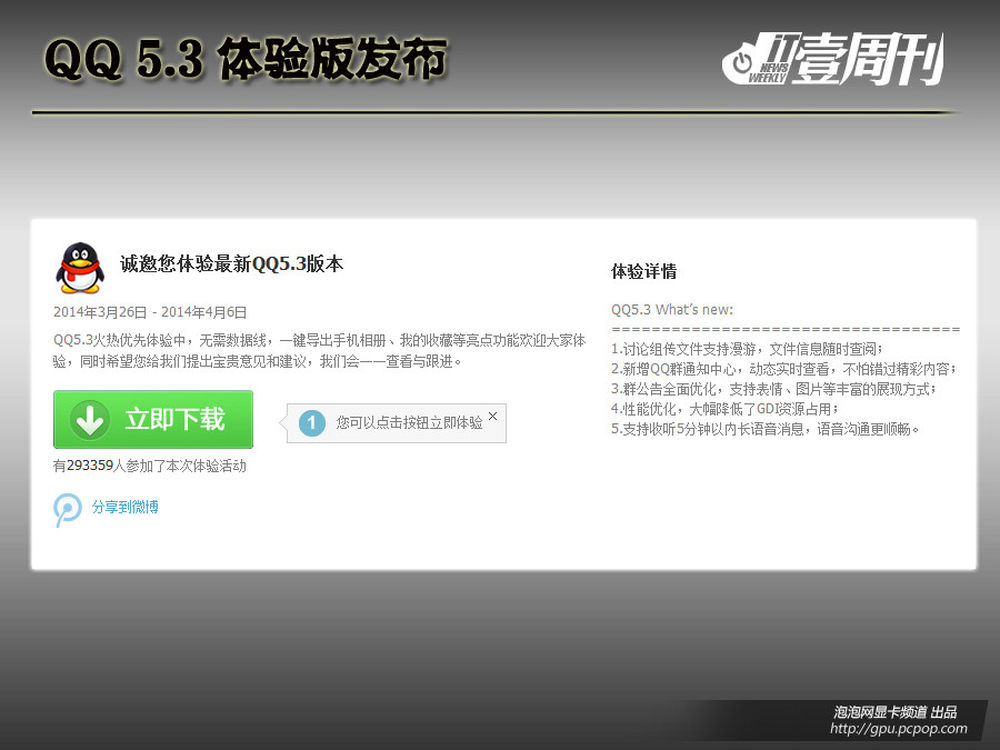Close the 您可以点击按钮立即体验 tooltip
Image resolution: width=1000 pixels, height=750 pixels.
tap(492, 416)
